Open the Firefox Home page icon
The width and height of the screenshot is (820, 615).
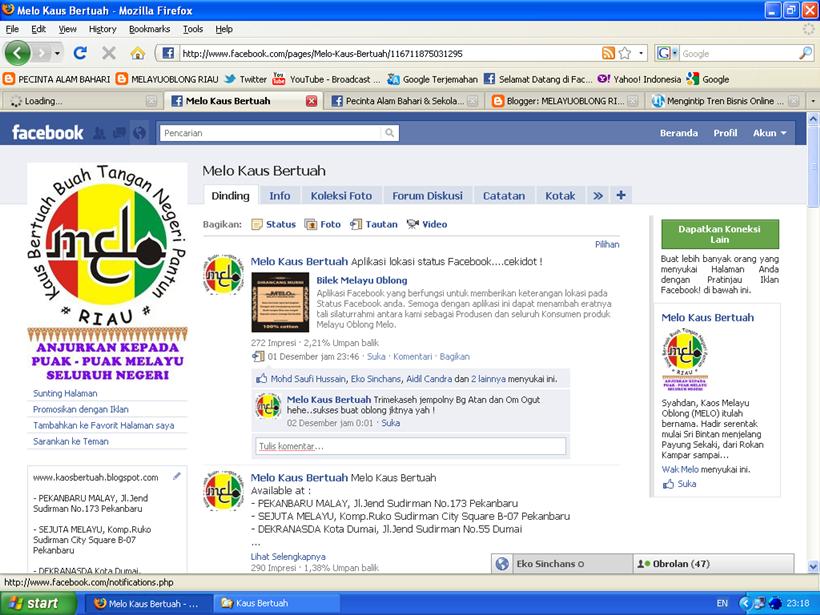138,53
